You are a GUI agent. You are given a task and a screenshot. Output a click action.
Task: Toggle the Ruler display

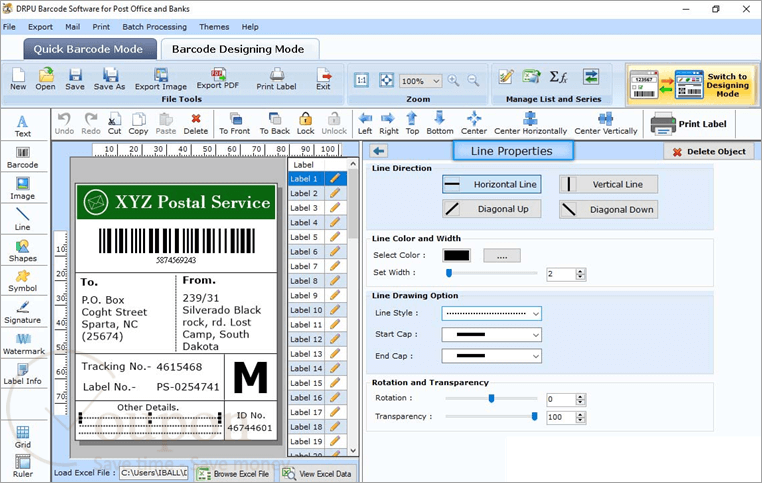click(22, 466)
